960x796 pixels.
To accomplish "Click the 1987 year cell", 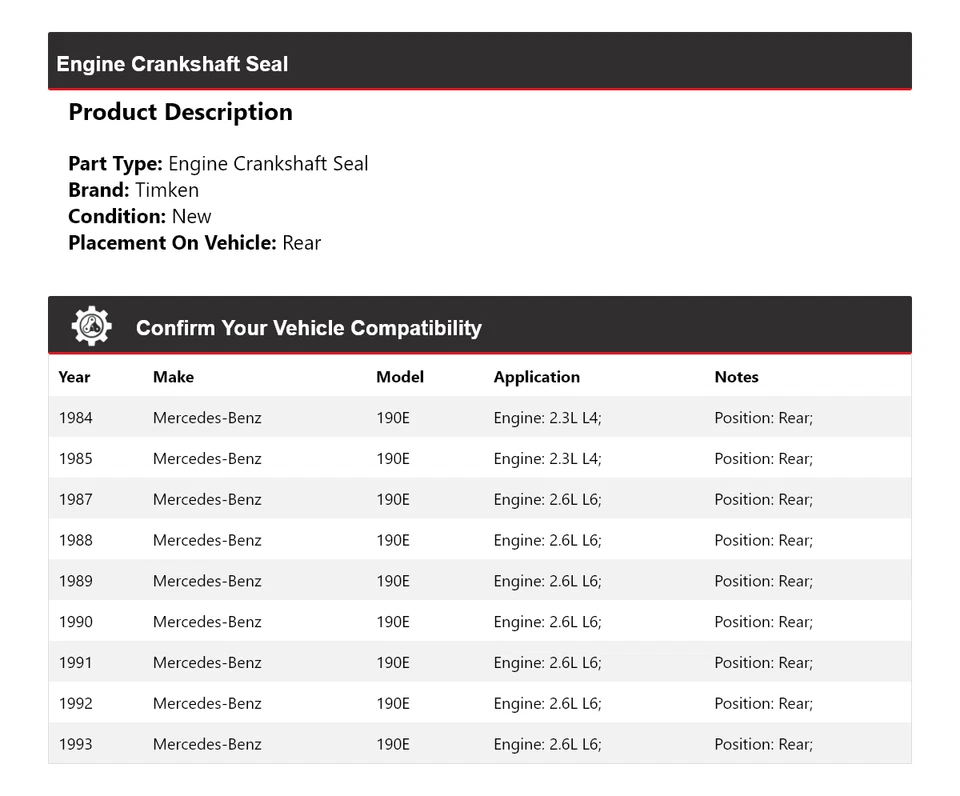I will 76,500.
